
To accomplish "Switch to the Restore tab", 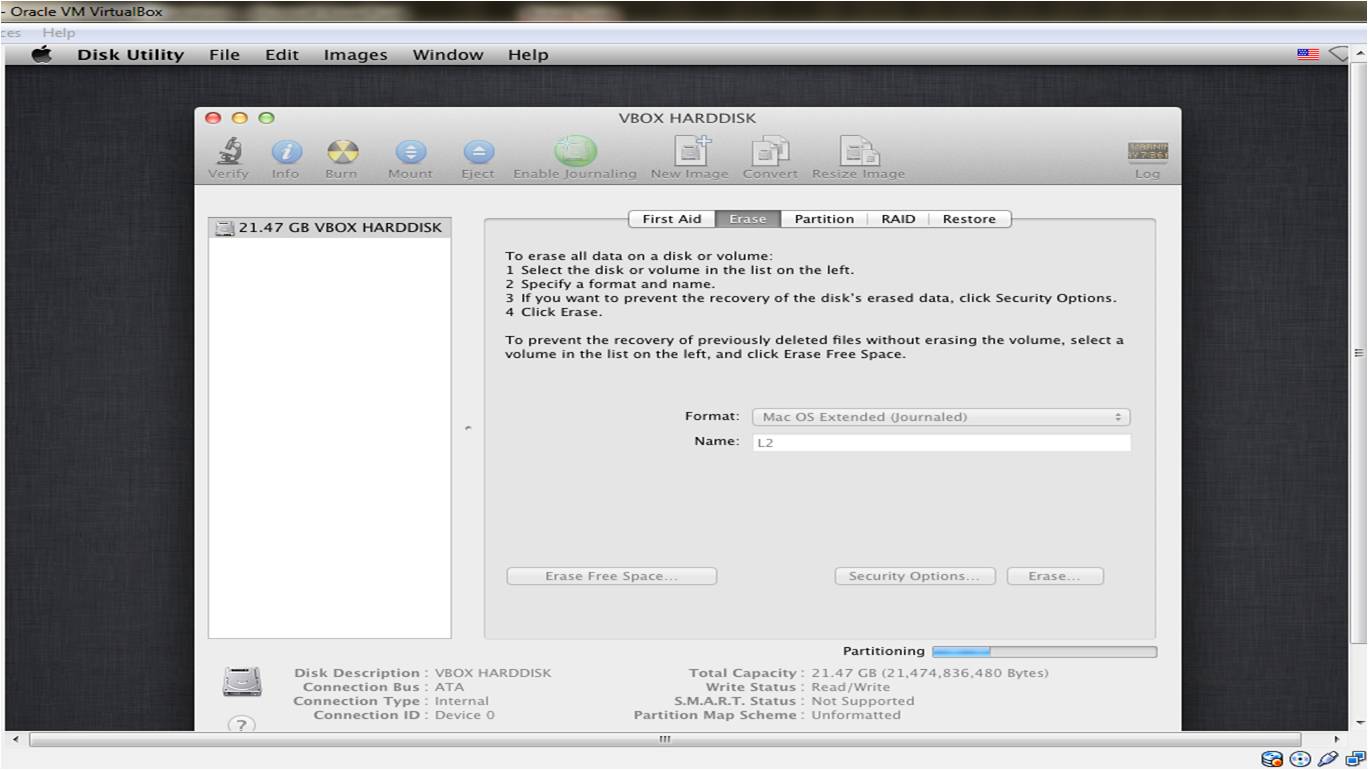I will coord(969,219).
